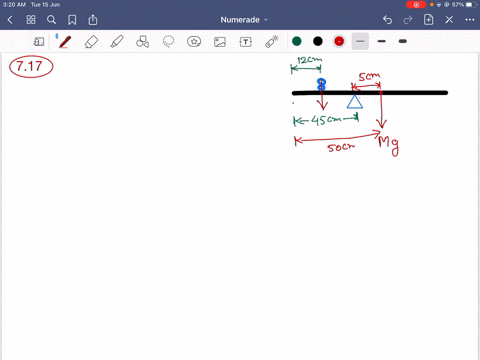Choose the green pen color
Viewport: 480px width, 360px height.
pos(297,41)
